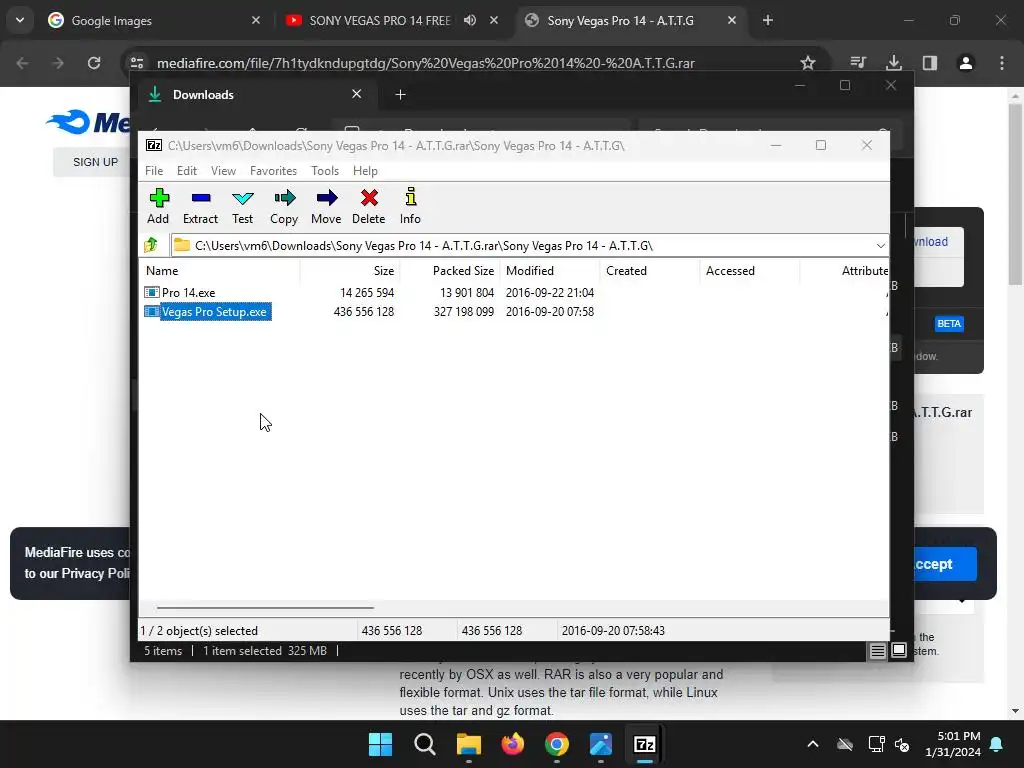Open the notification bell
Screen dimensions: 1024x768
pyautogui.click(x=997, y=744)
